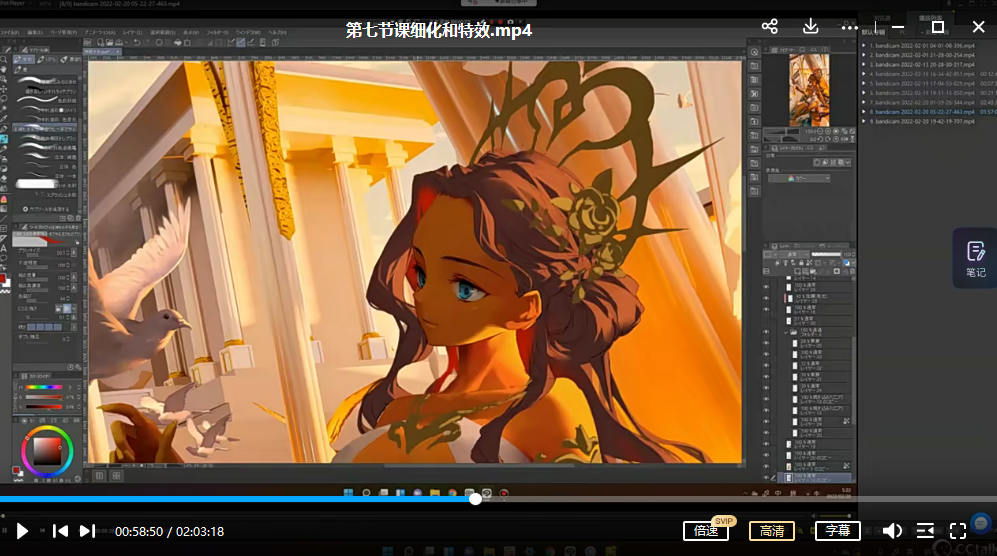The image size is (997, 556).
Task: Select the magnifier tool in Clip Studio
Action: click(x=5, y=60)
